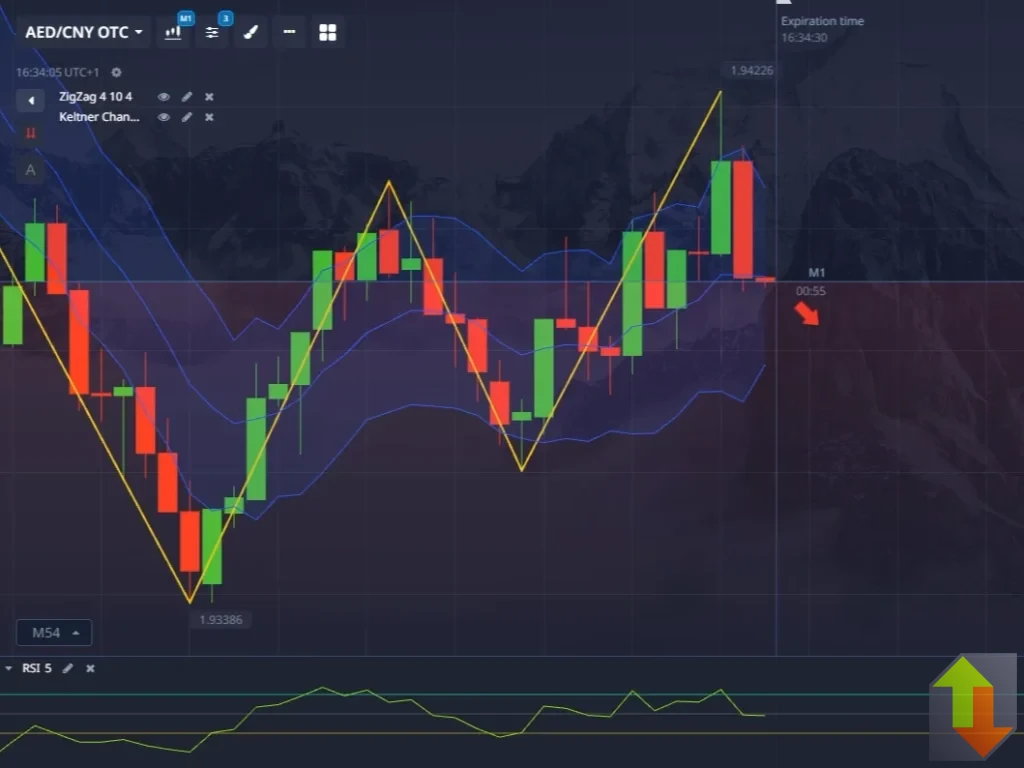This screenshot has width=1024, height=768.
Task: Hide the ZigZag 4 10 4 indicator
Action: click(x=163, y=96)
